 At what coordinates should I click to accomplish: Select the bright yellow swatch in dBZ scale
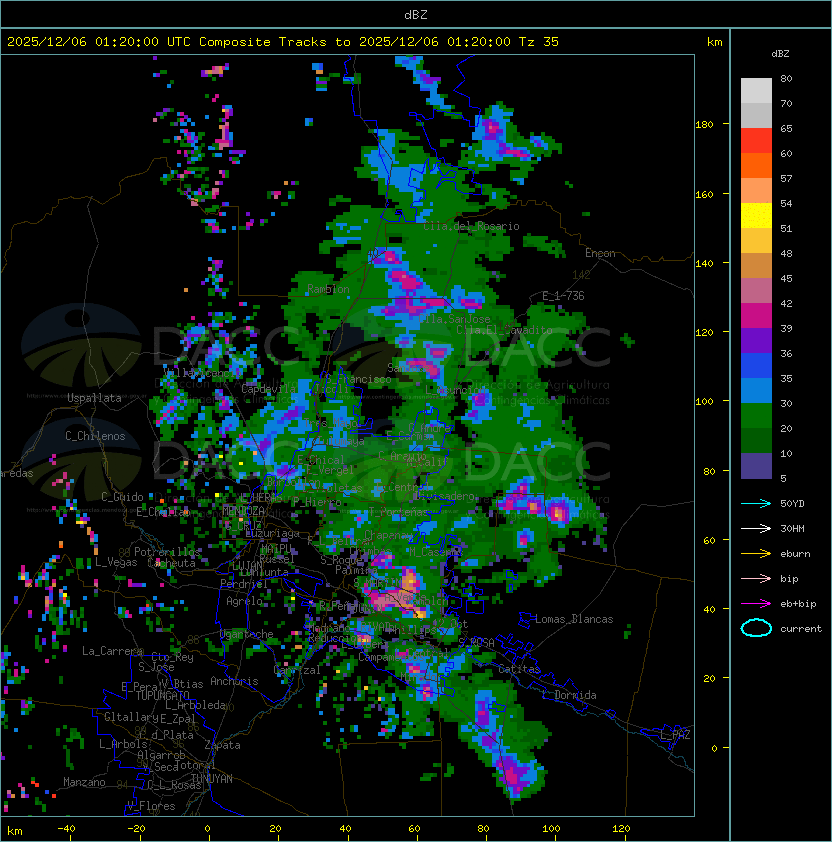click(x=756, y=216)
